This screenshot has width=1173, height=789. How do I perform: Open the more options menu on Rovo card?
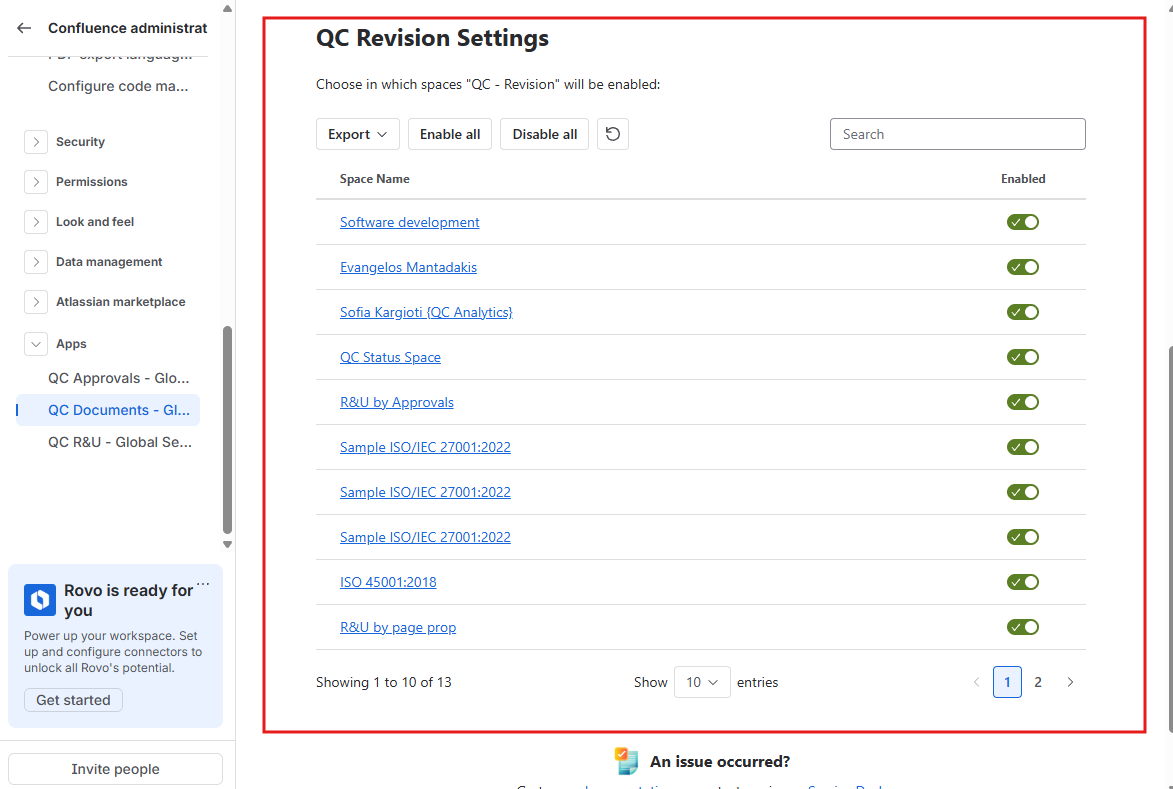coord(203,584)
